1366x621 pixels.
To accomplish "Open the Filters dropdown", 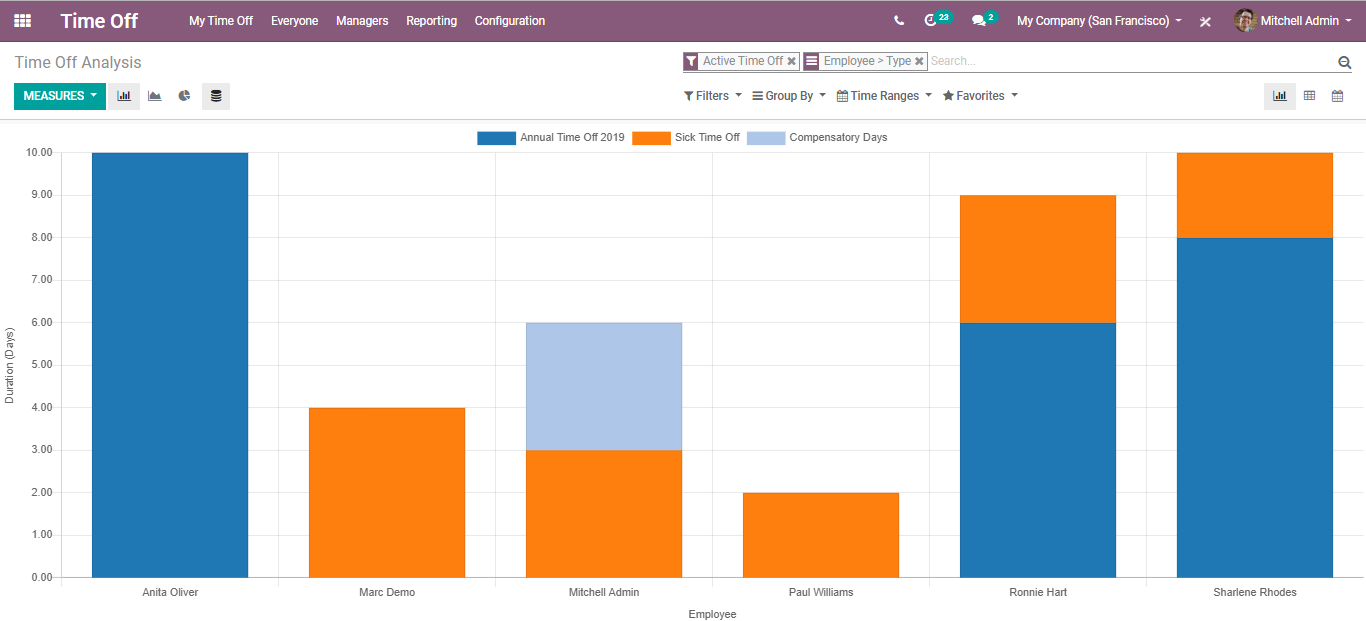I will (713, 96).
